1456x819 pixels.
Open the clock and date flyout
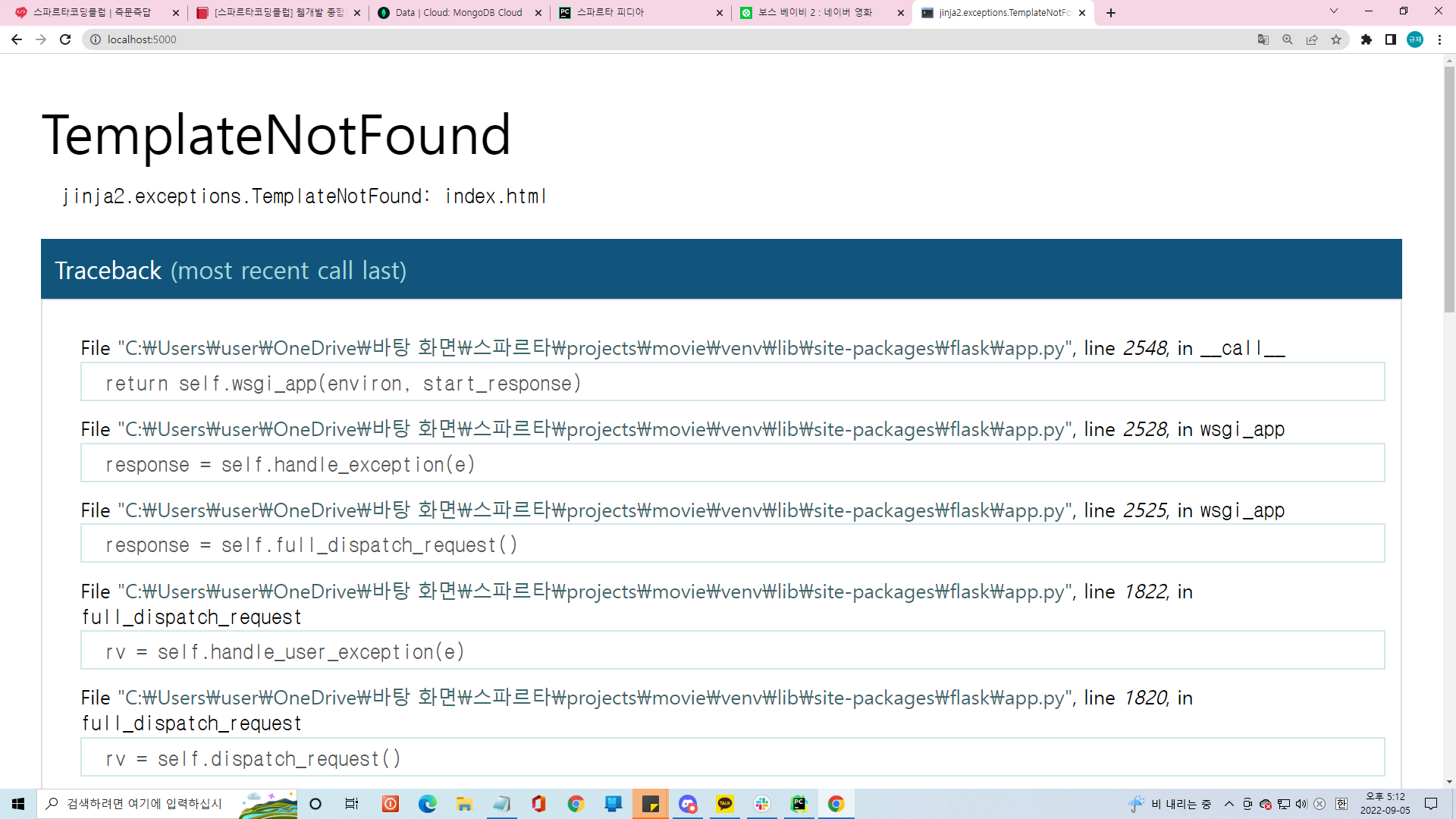coord(1385,804)
